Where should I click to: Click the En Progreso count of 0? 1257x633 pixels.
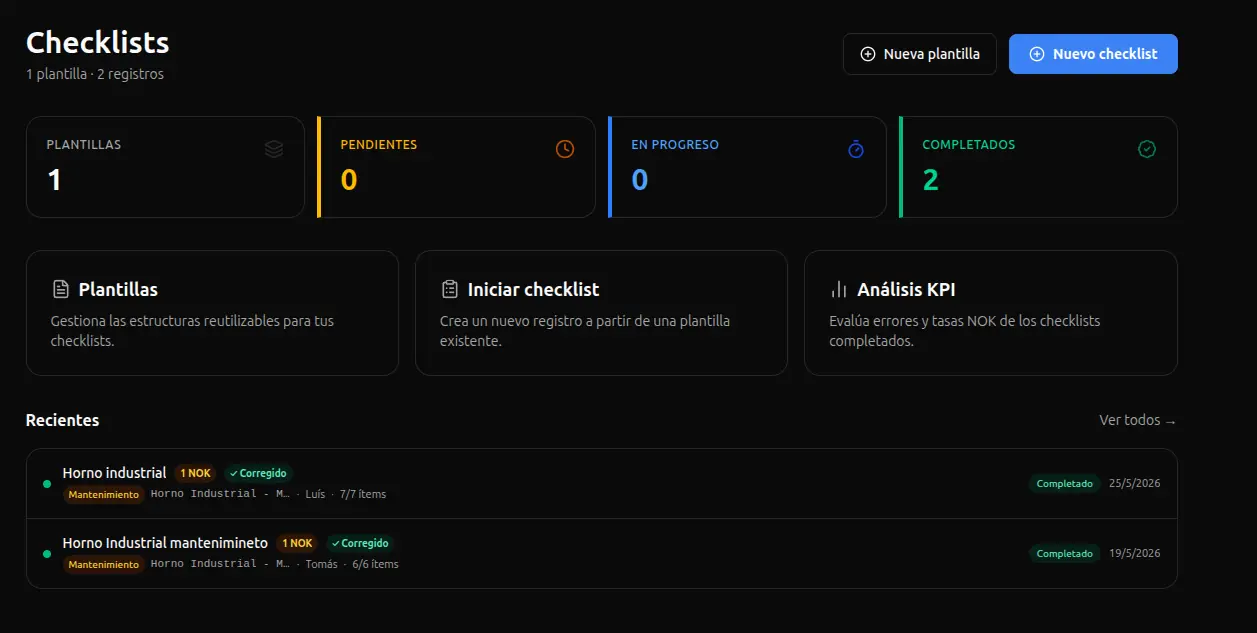click(640, 180)
